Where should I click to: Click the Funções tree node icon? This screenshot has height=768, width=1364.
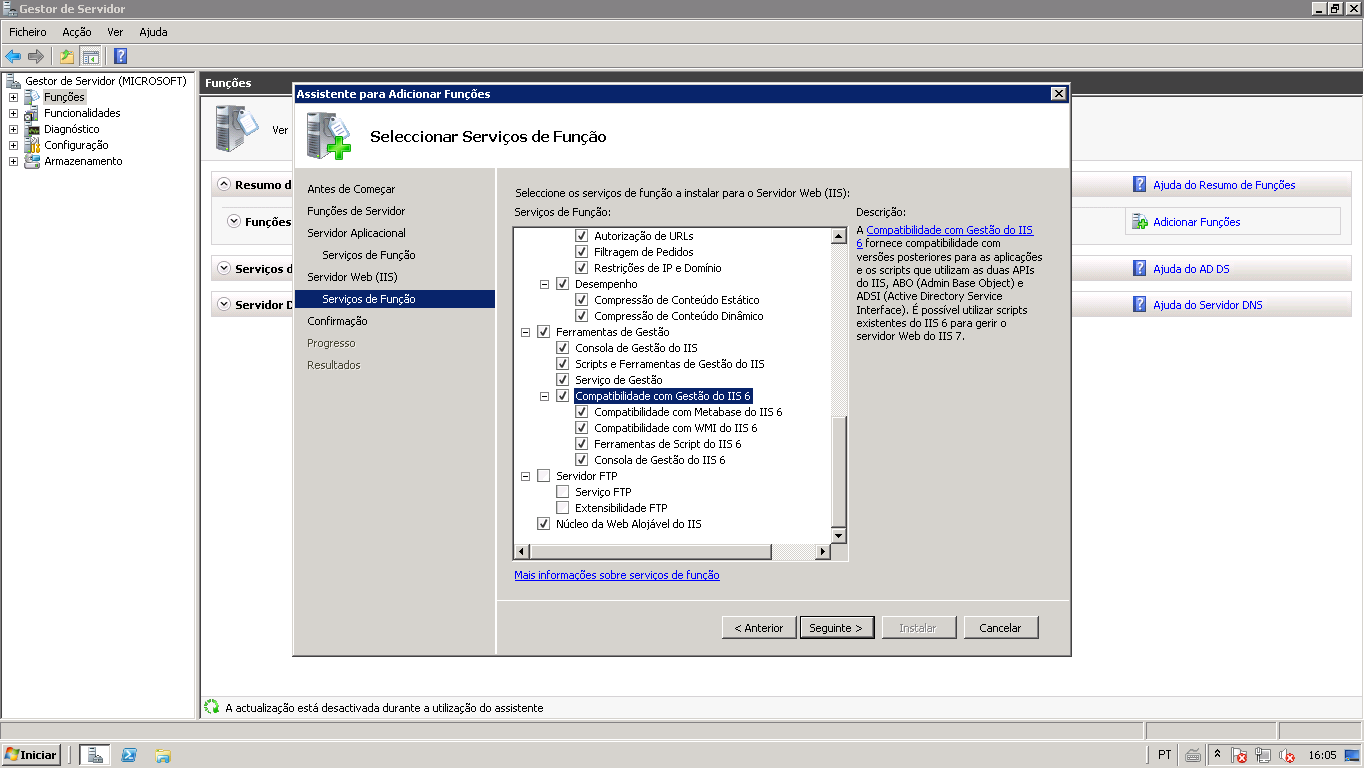[x=32, y=97]
